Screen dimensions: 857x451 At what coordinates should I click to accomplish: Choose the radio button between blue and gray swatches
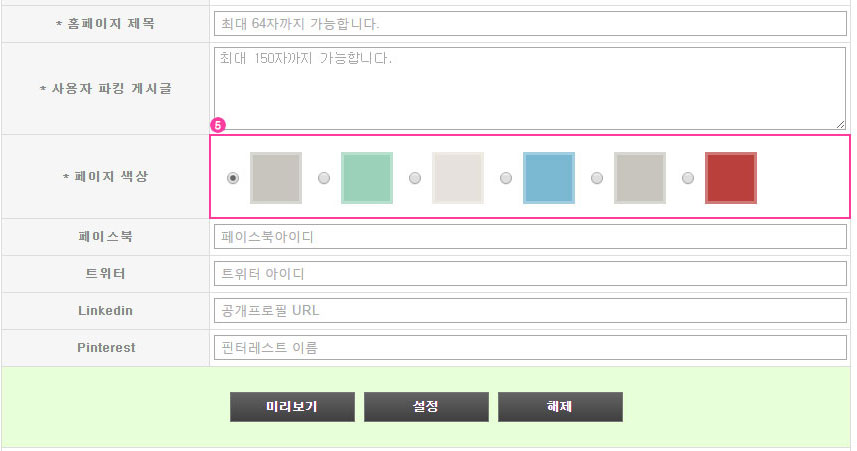[x=597, y=178]
